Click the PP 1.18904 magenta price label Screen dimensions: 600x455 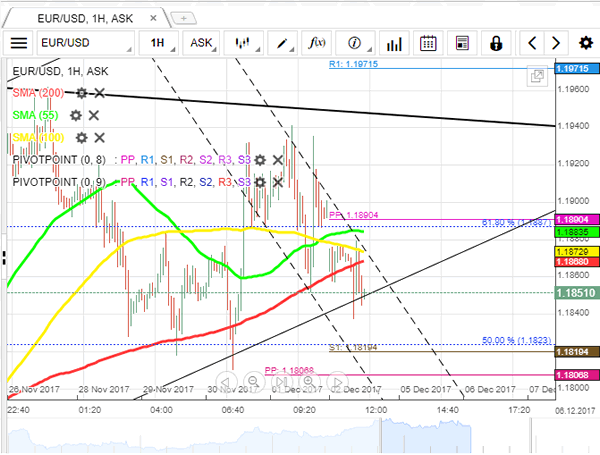click(577, 220)
